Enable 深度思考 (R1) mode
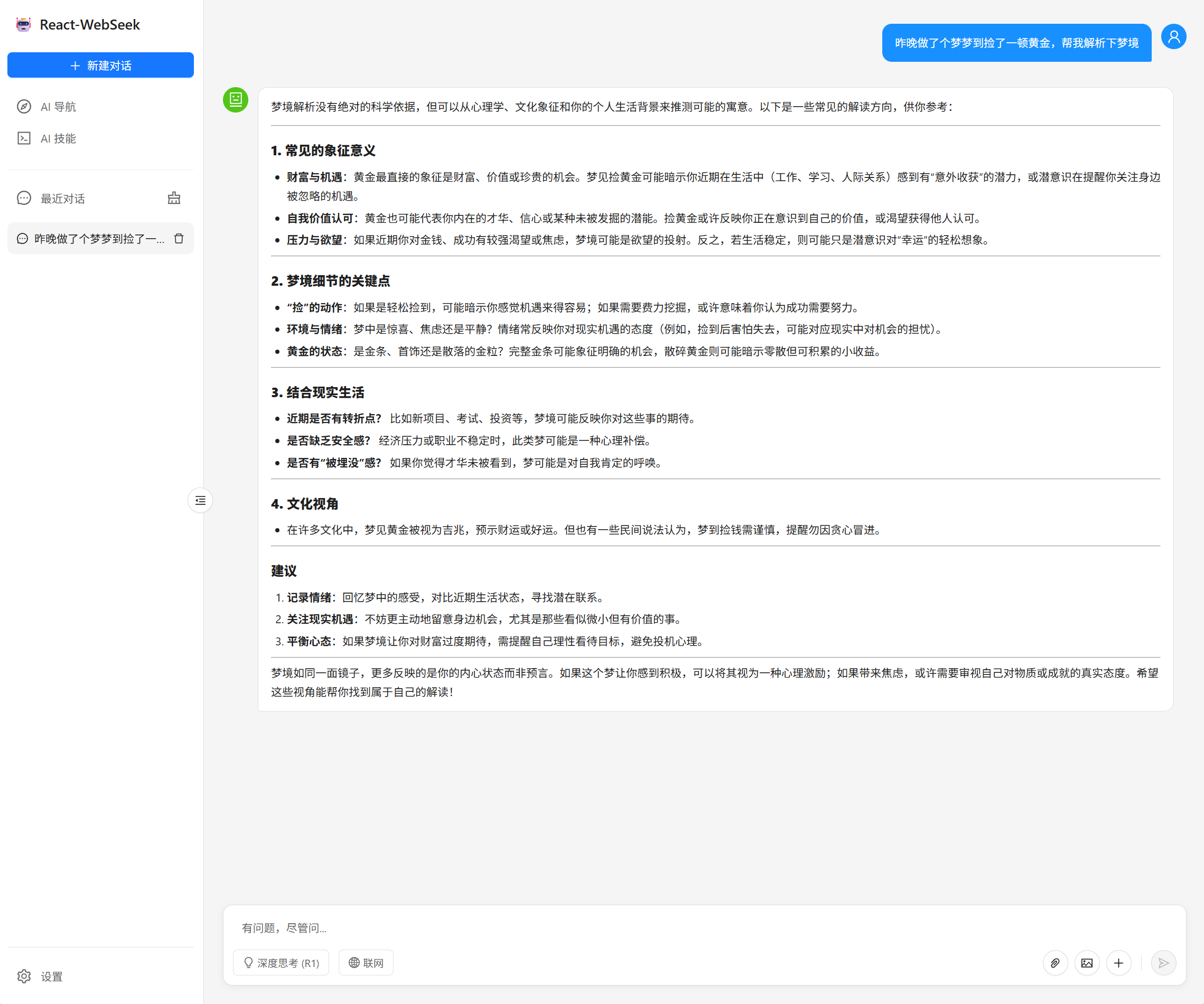The width and height of the screenshot is (1204, 1004). pyautogui.click(x=281, y=962)
